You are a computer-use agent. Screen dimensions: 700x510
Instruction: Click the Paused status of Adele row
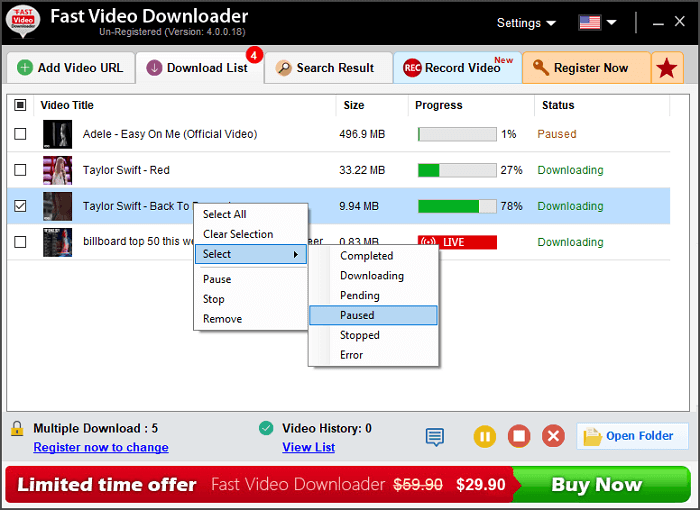[x=557, y=134]
